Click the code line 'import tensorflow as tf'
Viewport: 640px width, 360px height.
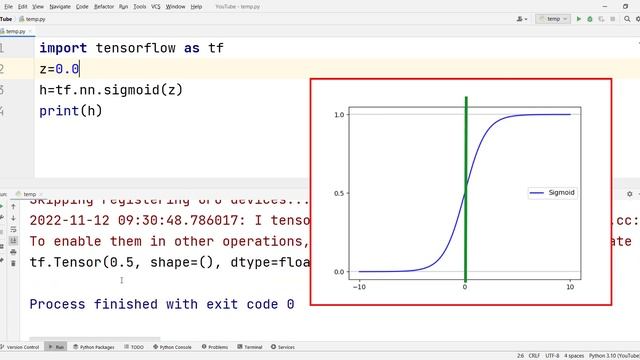click(131, 48)
